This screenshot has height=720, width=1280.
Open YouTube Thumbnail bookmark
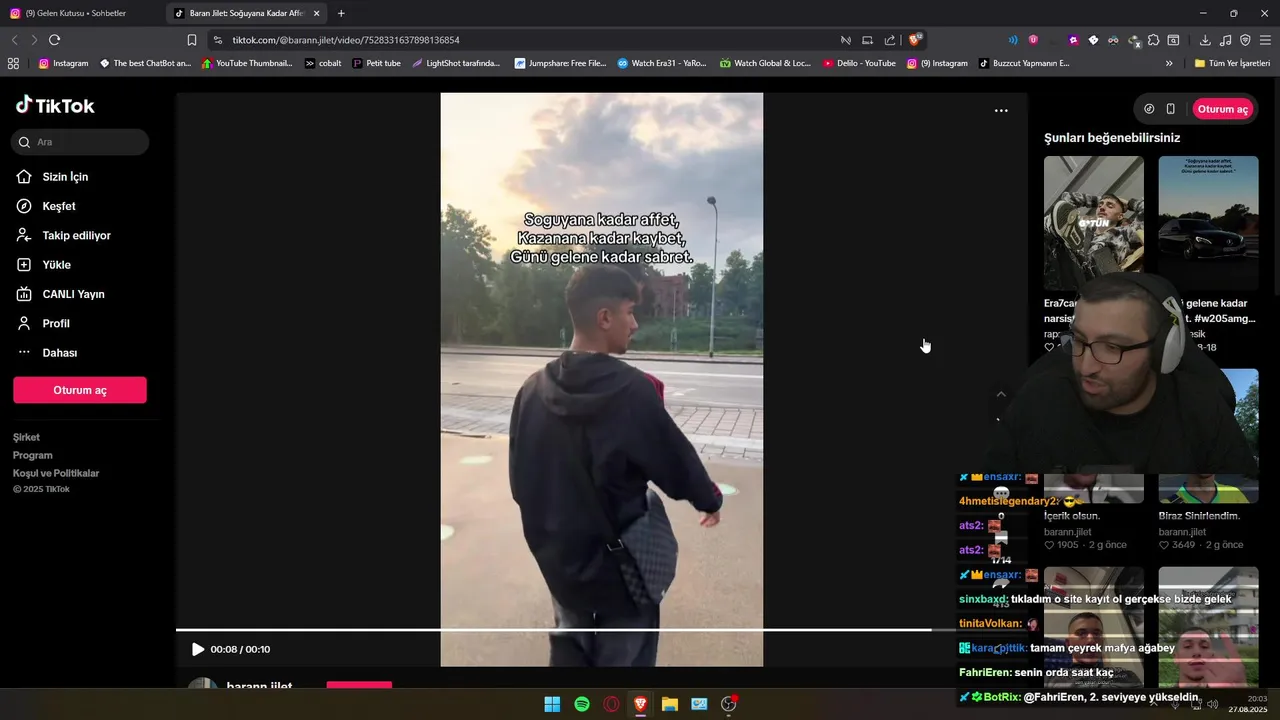pos(247,63)
